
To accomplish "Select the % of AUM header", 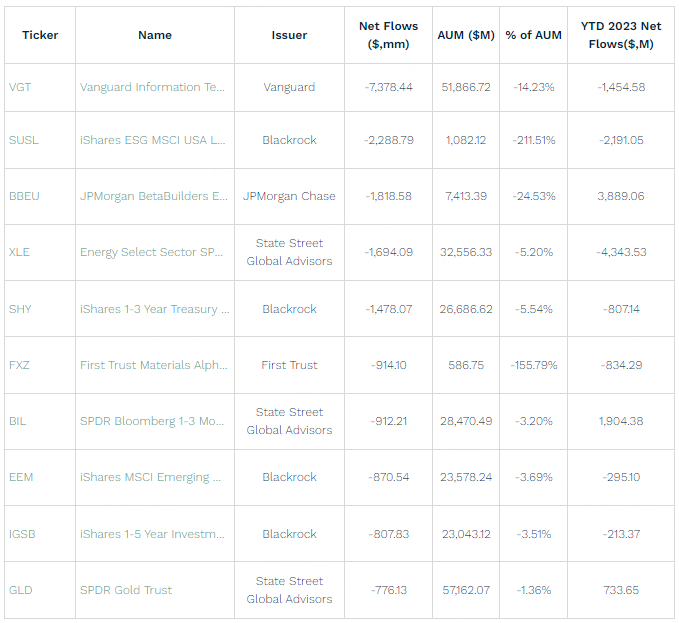I will (533, 35).
